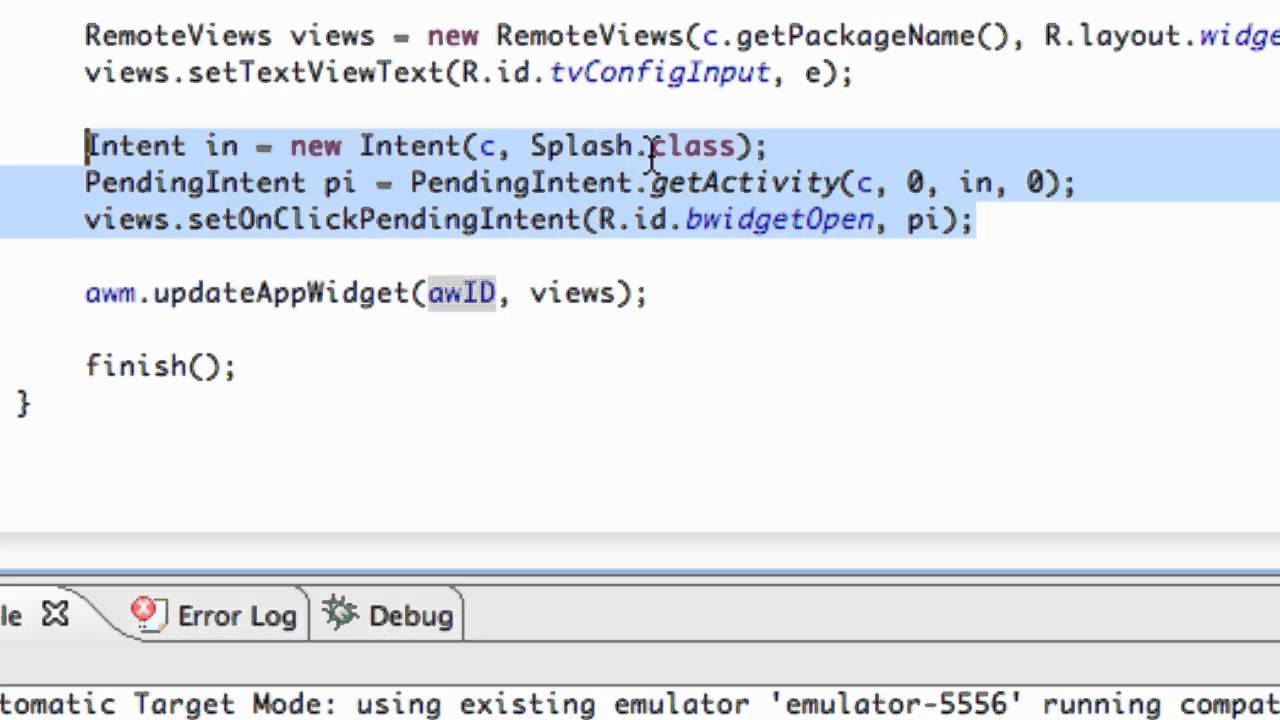Click the Debug bug icon
Screen dimensions: 1280x720
[x=340, y=614]
